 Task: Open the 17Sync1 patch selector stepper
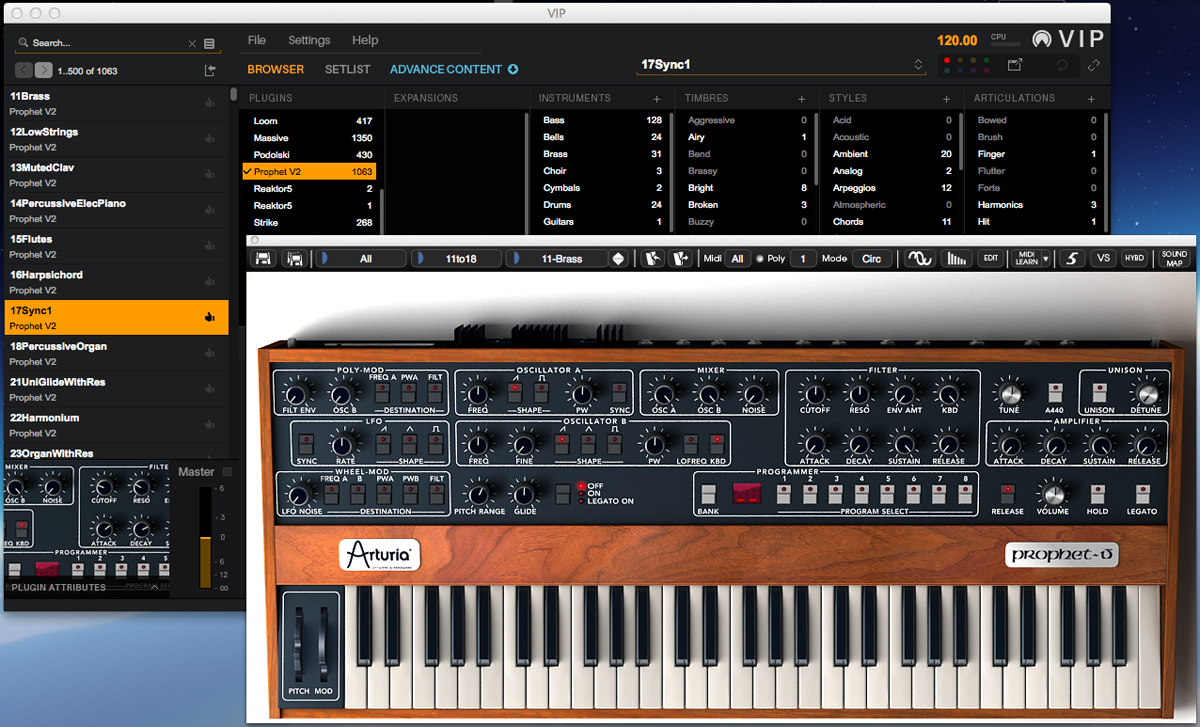(919, 65)
